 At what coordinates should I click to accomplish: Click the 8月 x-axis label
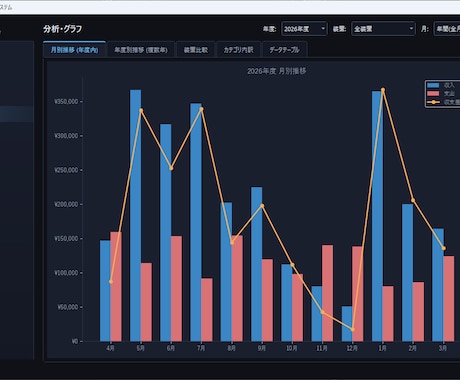[x=231, y=348]
